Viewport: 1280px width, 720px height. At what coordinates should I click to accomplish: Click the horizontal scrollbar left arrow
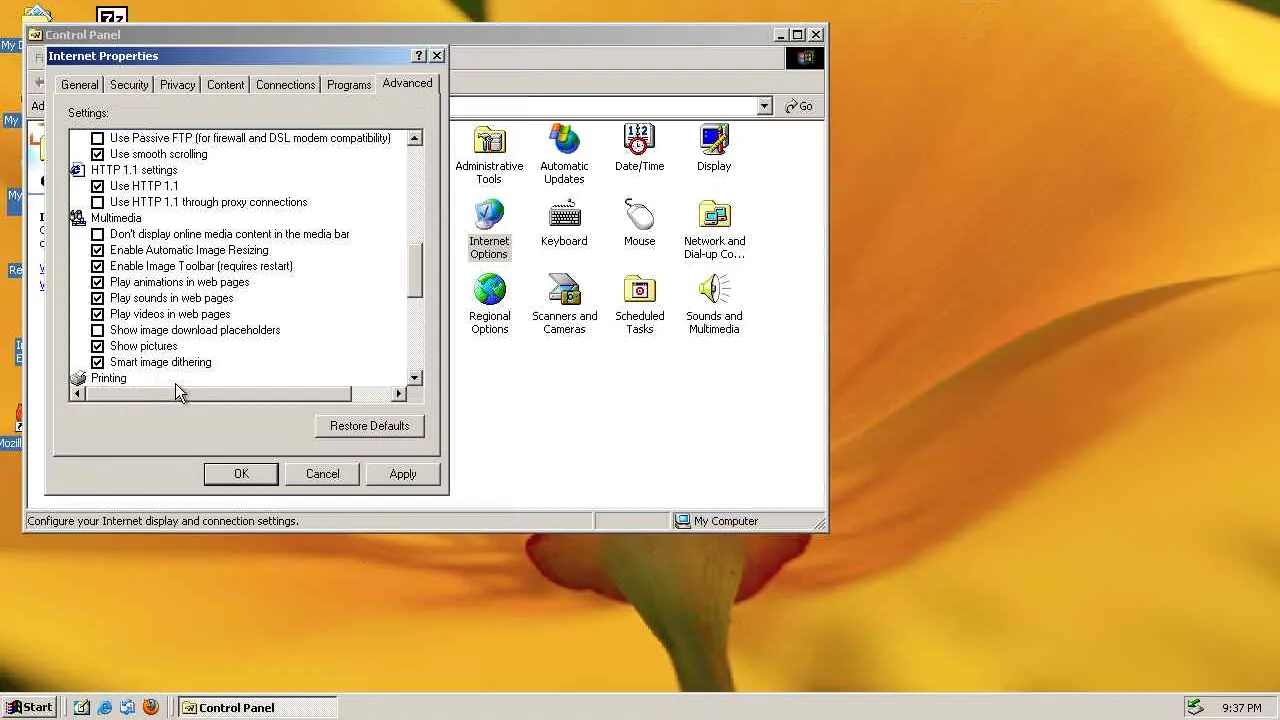pyautogui.click(x=78, y=394)
